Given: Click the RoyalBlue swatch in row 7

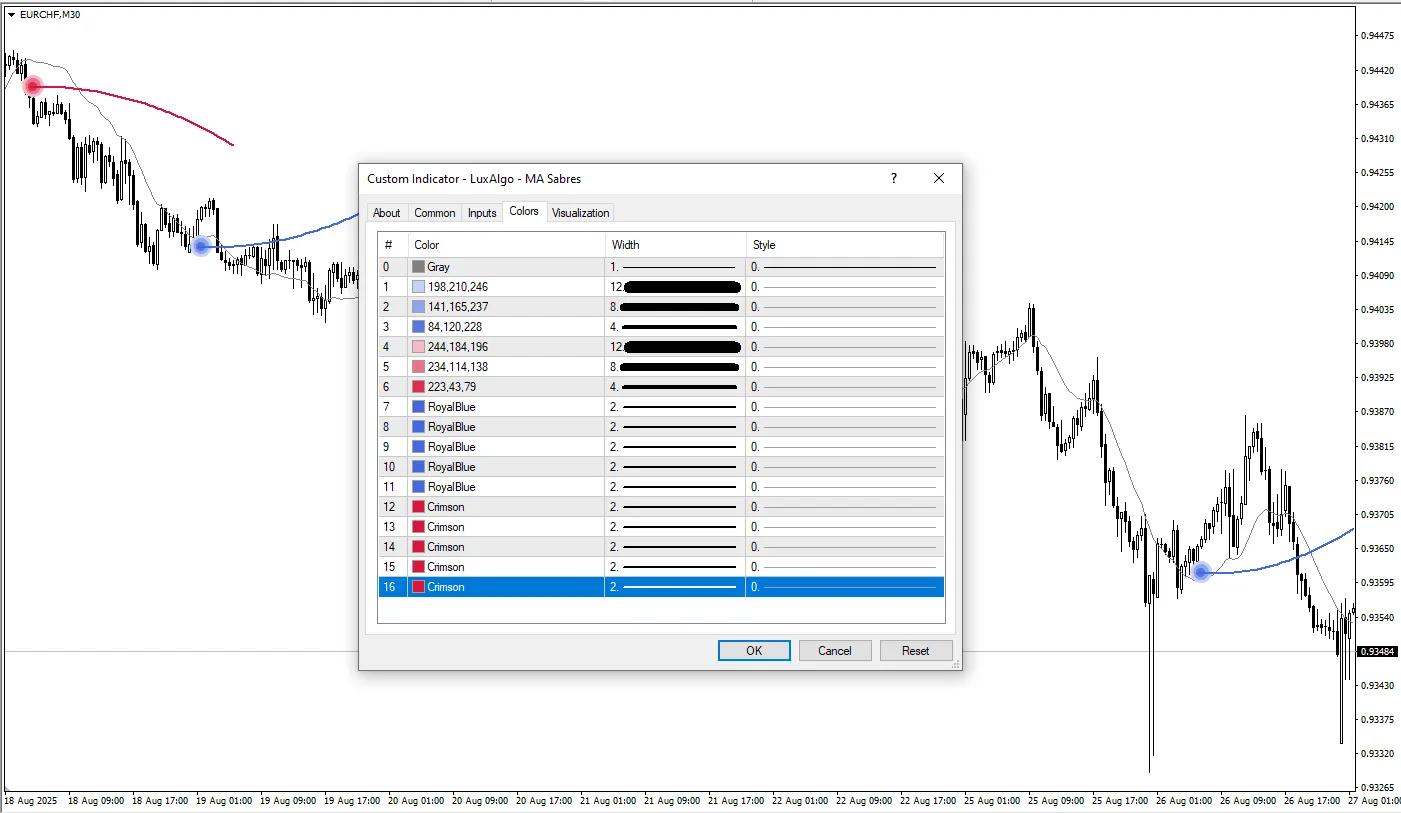Looking at the screenshot, I should point(418,407).
